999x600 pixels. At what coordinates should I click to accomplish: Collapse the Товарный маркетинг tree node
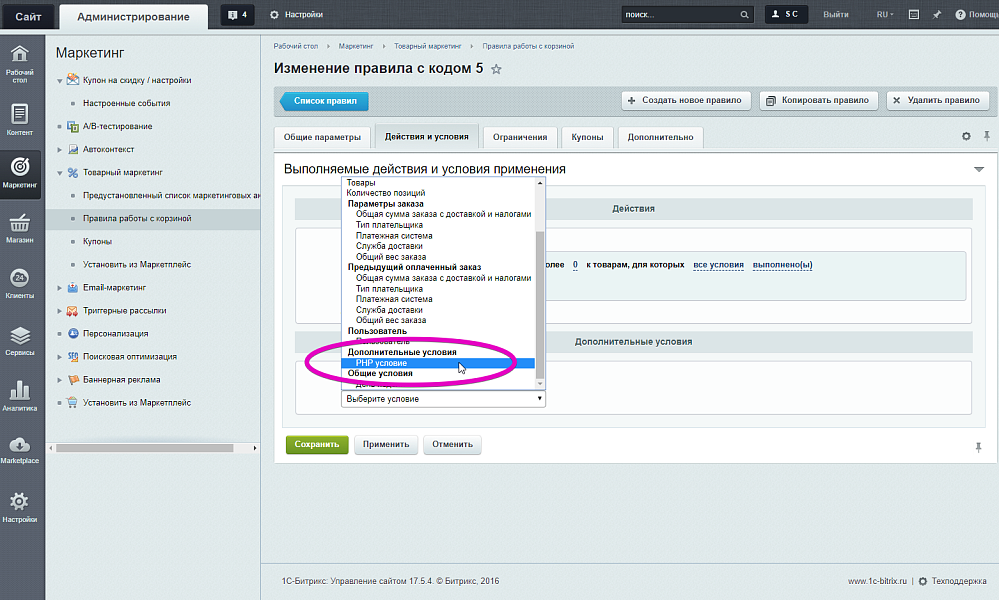(60, 173)
